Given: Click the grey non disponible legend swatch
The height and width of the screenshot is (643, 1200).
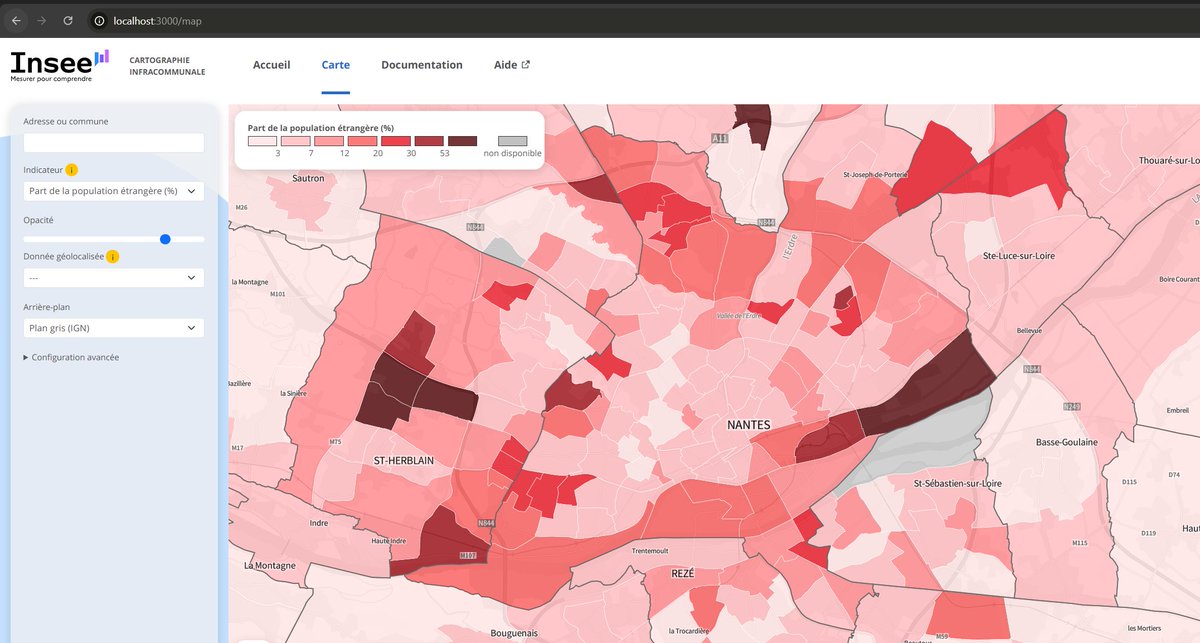Looking at the screenshot, I should point(512,142).
